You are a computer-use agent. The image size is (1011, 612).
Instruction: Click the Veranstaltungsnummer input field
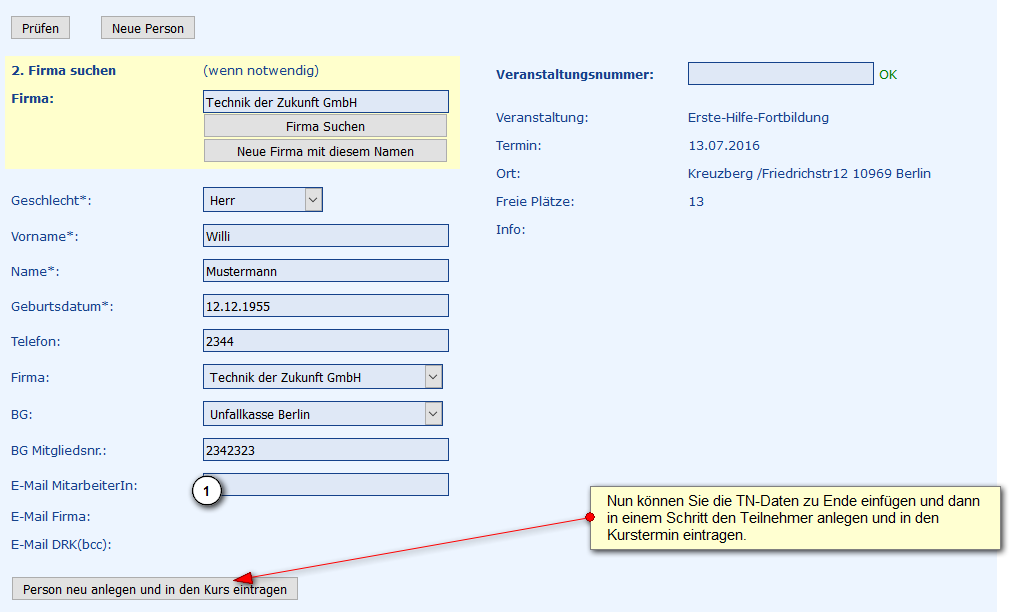[780, 74]
